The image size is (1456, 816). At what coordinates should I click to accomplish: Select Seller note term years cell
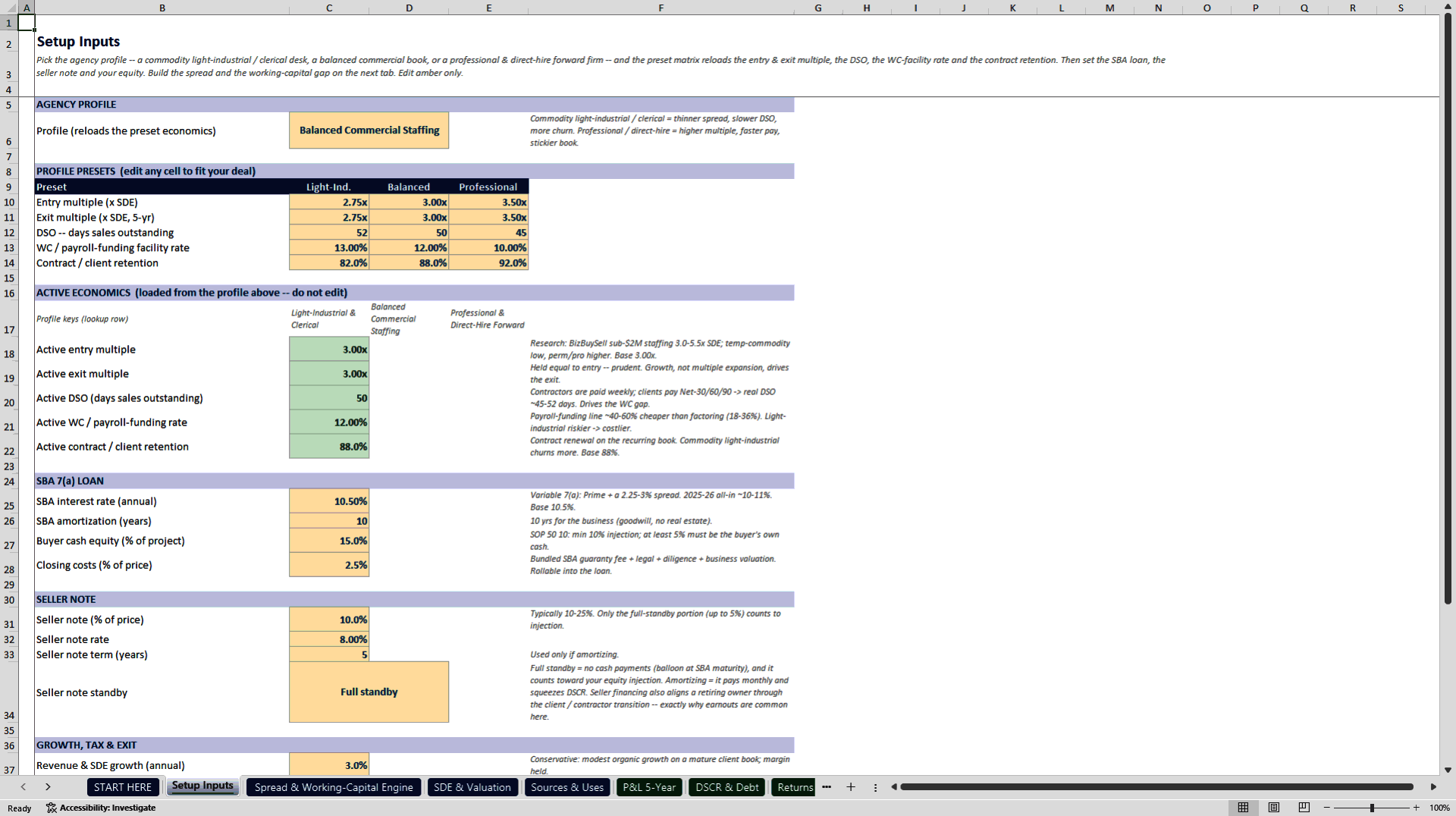(x=329, y=654)
